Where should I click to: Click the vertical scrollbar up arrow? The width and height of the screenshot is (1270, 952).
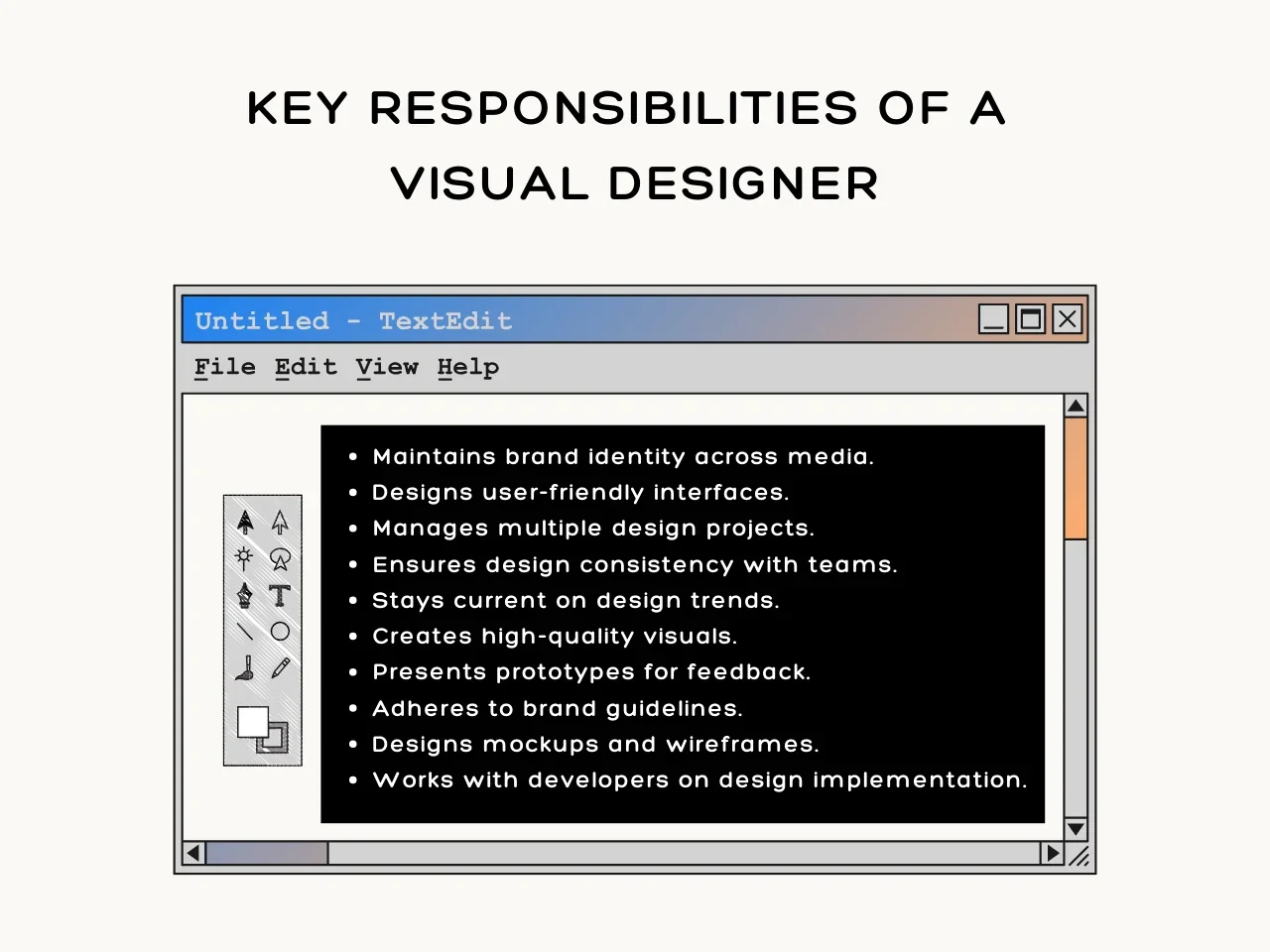[x=1076, y=406]
